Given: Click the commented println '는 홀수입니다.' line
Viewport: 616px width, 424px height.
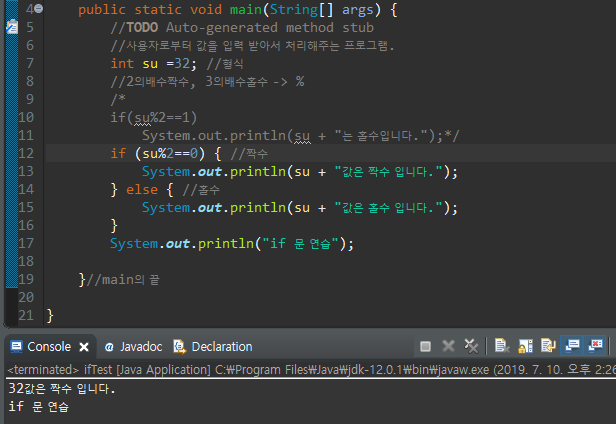Looking at the screenshot, I should (x=301, y=136).
